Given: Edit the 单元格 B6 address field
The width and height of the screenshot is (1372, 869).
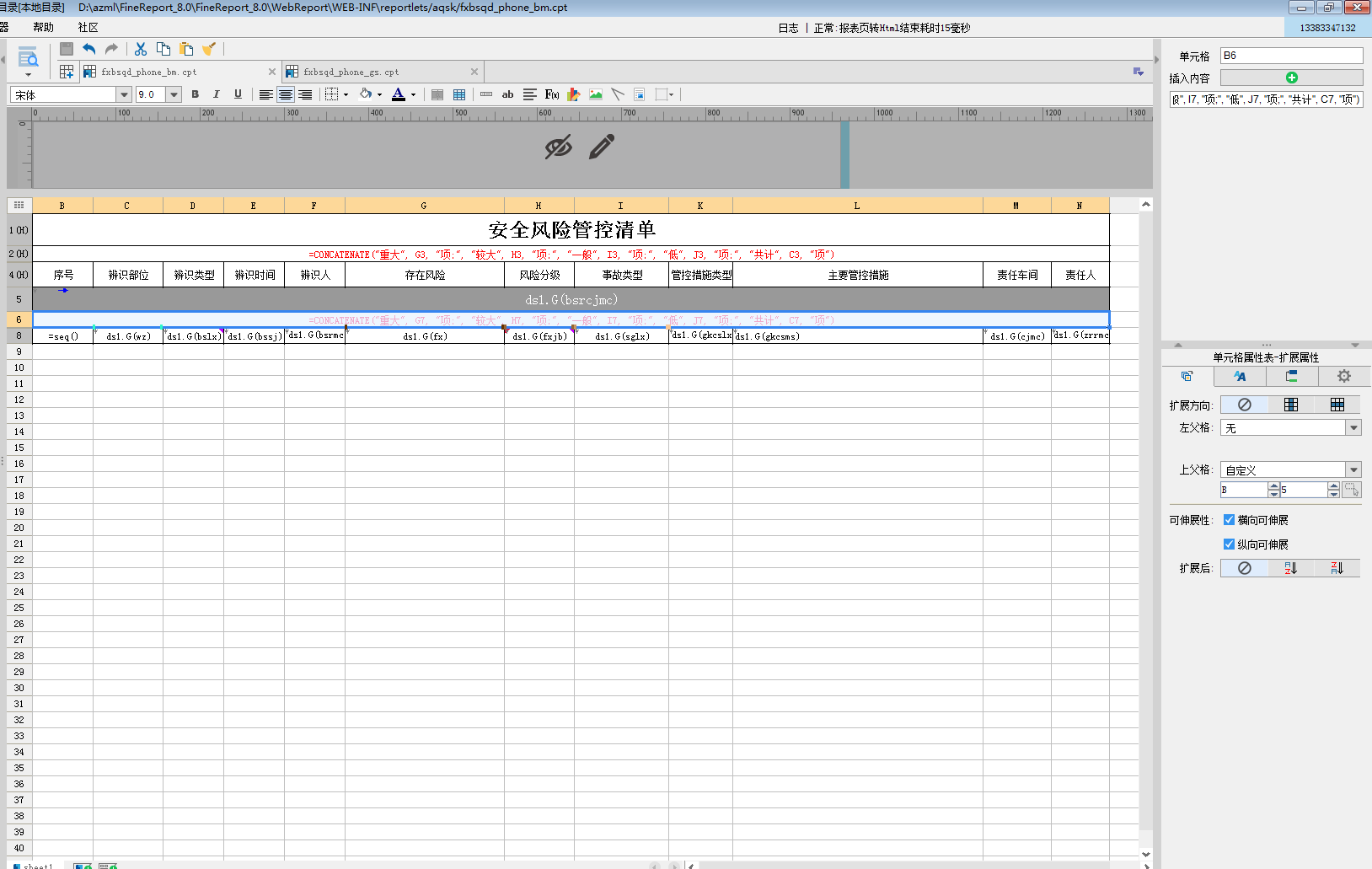Looking at the screenshot, I should pyautogui.click(x=1291, y=56).
